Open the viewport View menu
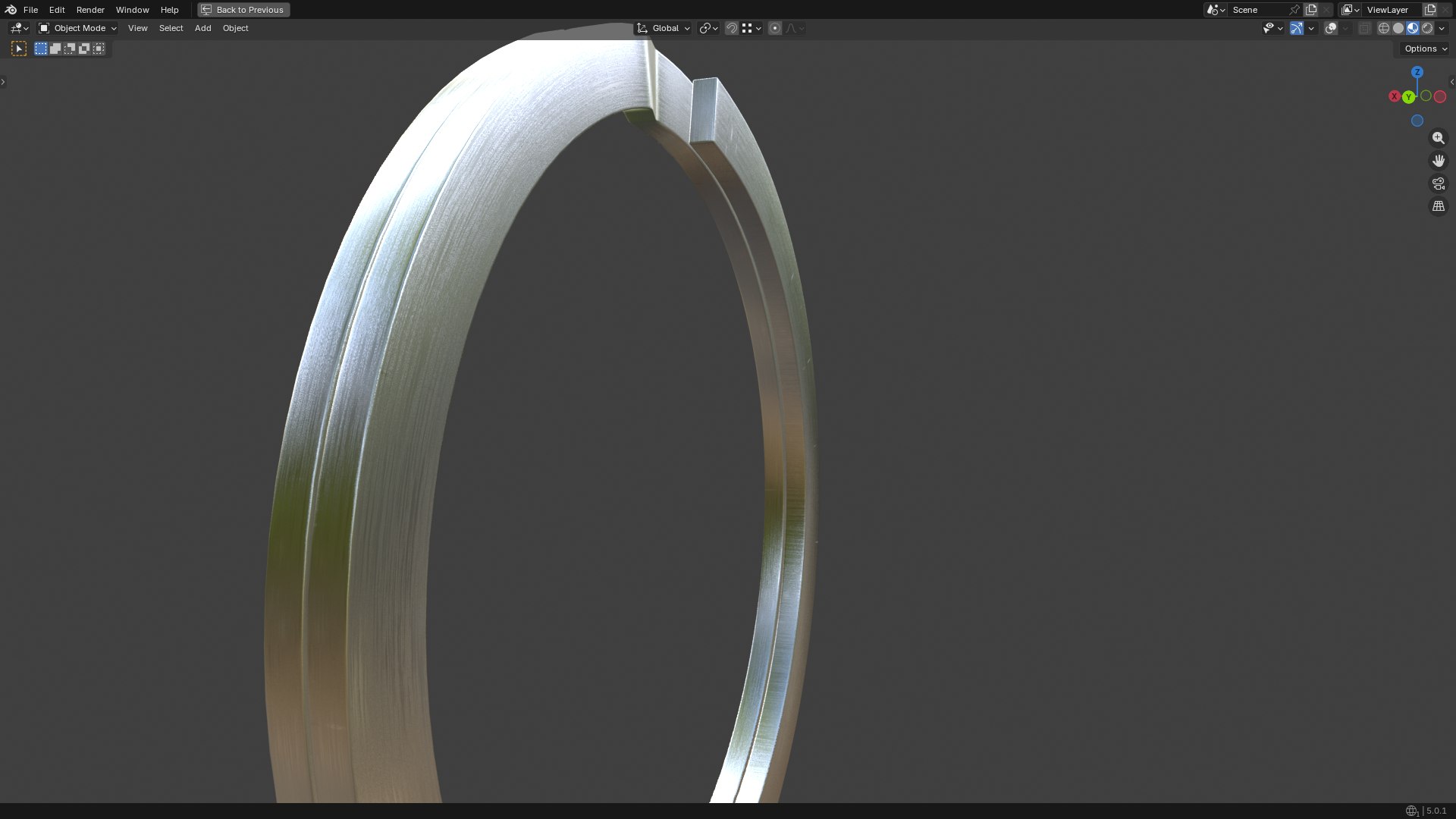Viewport: 1456px width, 819px height. [137, 28]
